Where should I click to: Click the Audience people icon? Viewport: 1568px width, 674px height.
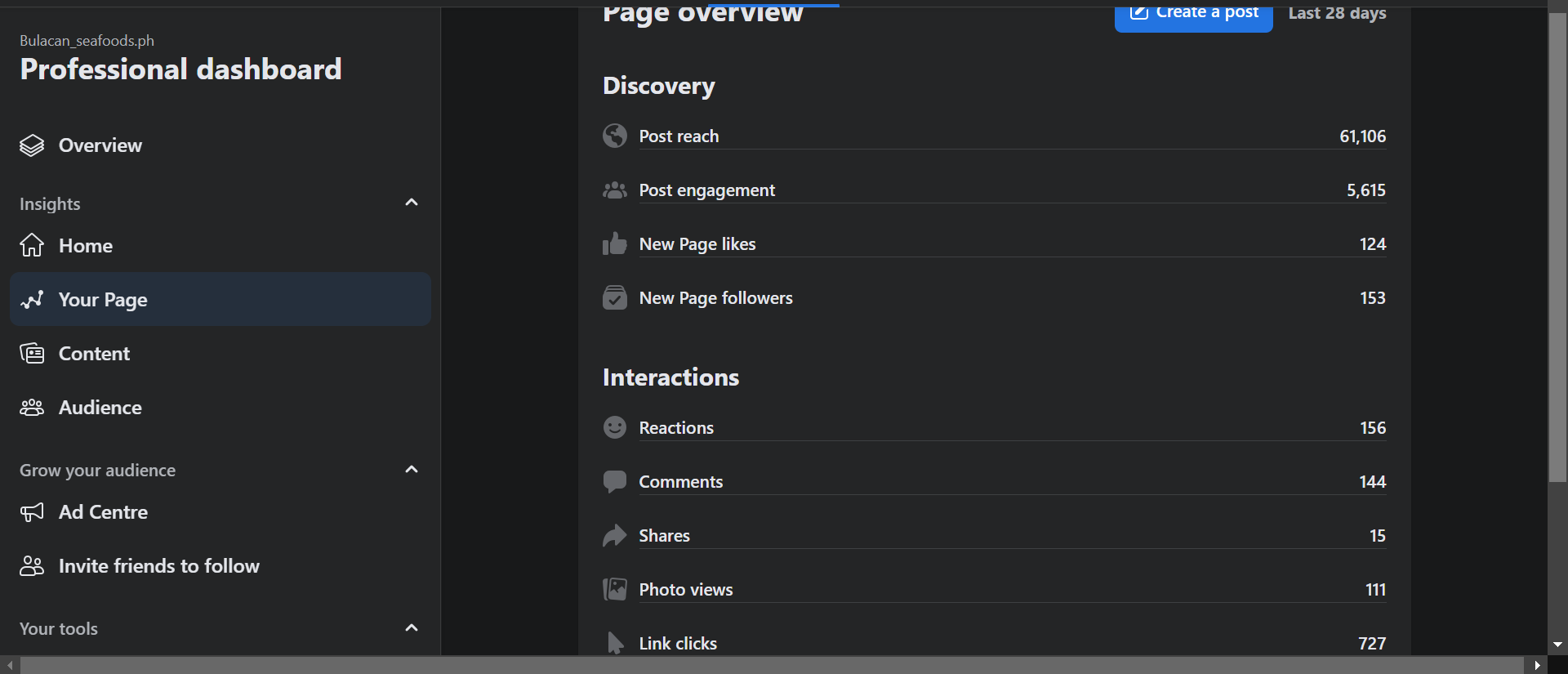click(32, 408)
